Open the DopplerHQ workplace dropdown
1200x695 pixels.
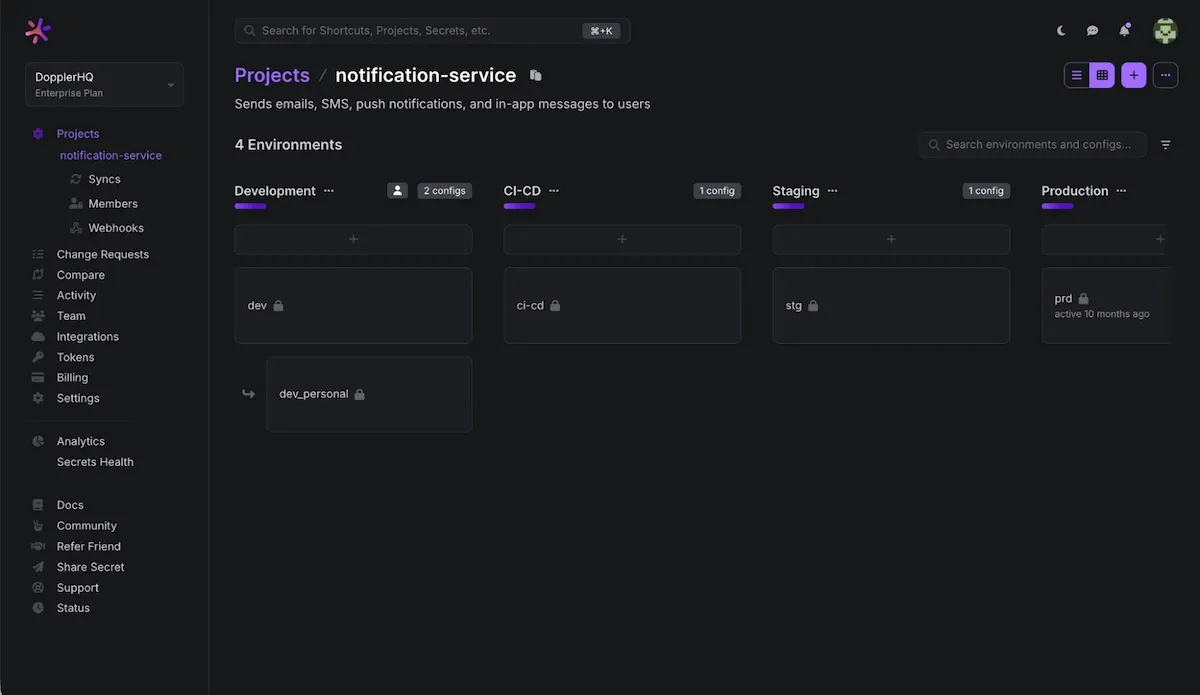(x=104, y=85)
